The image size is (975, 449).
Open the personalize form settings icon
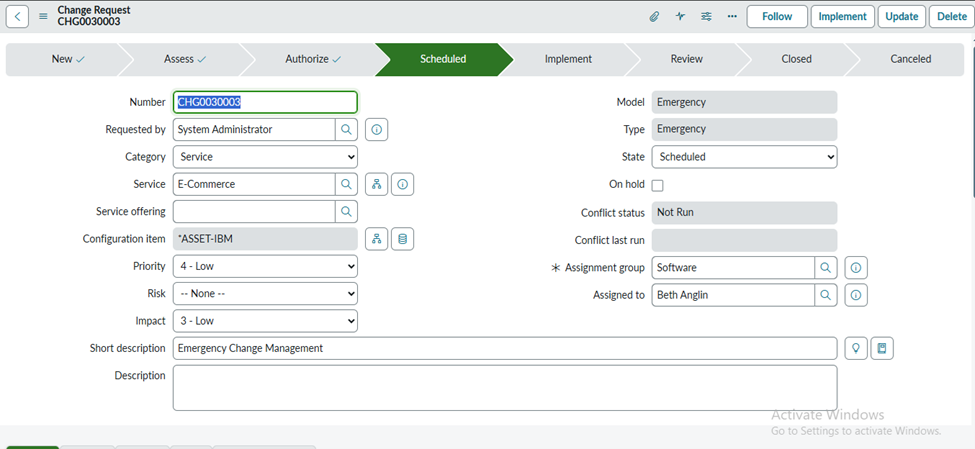tap(706, 16)
